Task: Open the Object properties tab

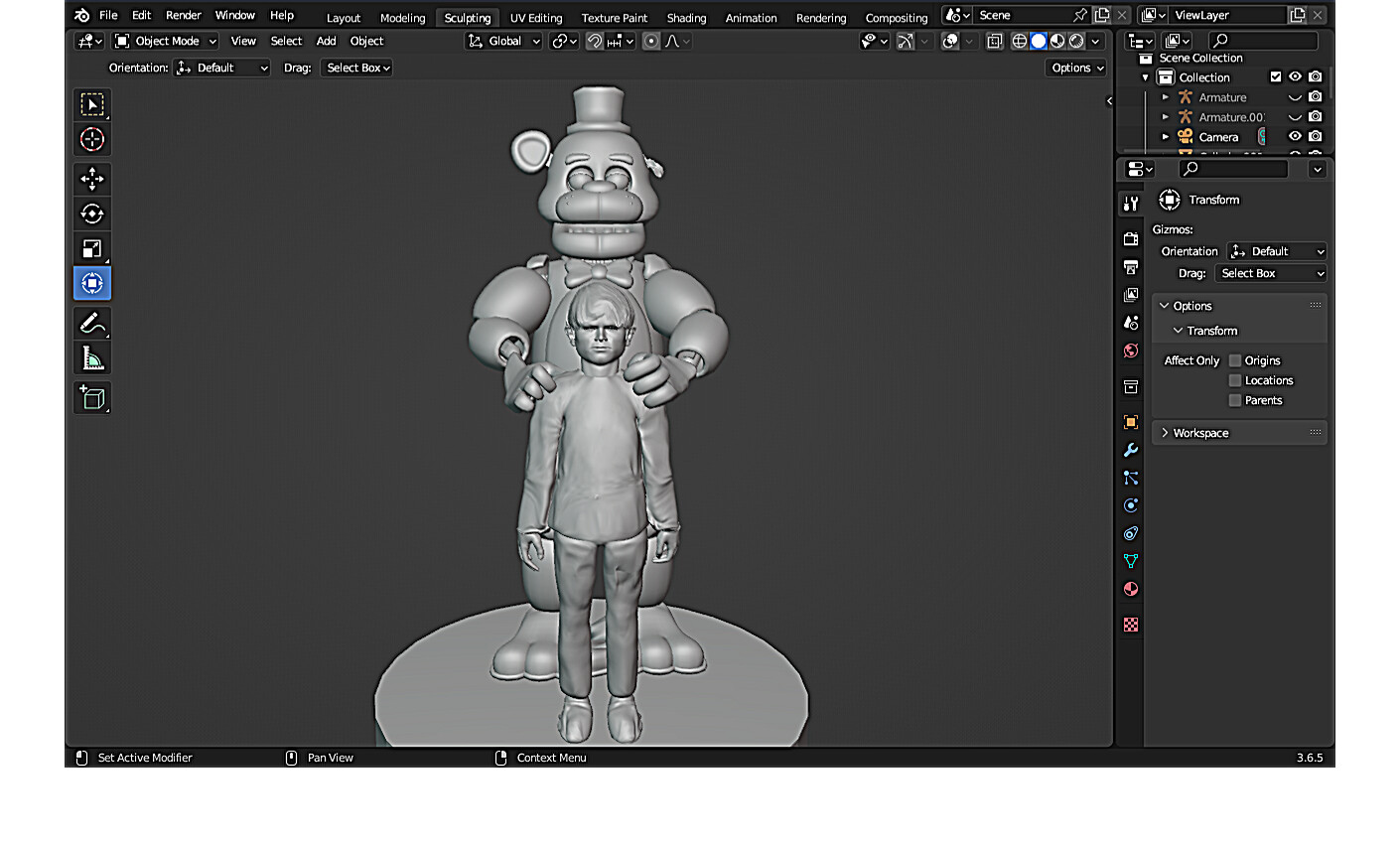Action: pyautogui.click(x=1131, y=422)
